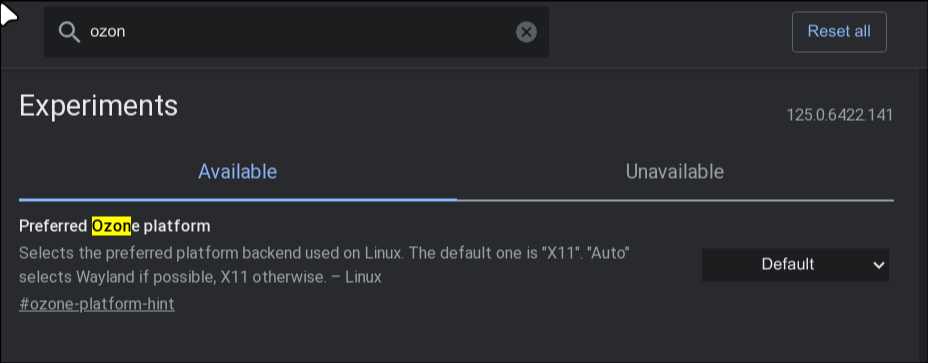Click the quoted "X11" text in description
Image resolution: width=928 pixels, height=363 pixels.
pyautogui.click(x=562, y=253)
